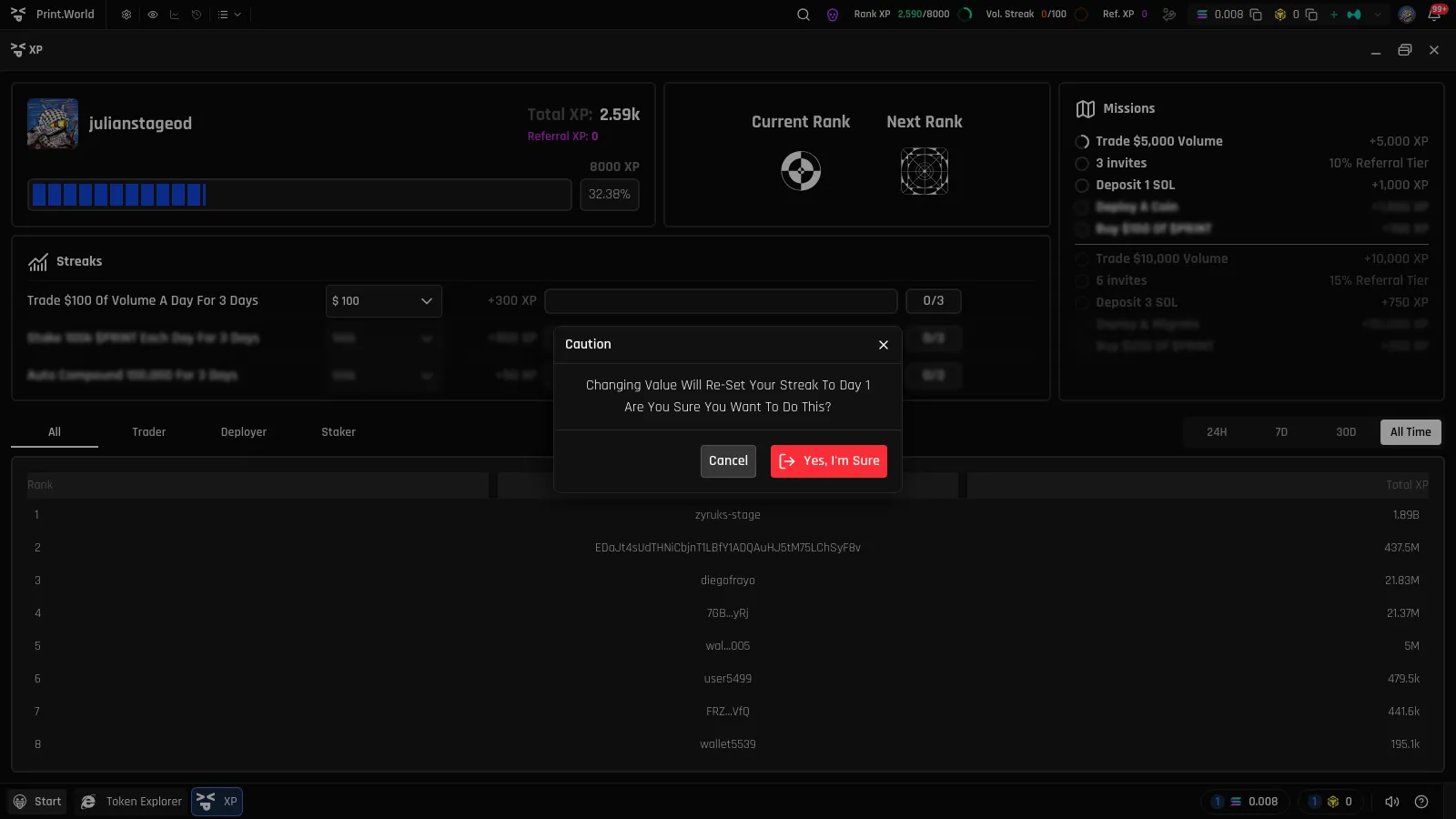
Task: Click leaderboard row zyruks-stage
Action: 728,515
